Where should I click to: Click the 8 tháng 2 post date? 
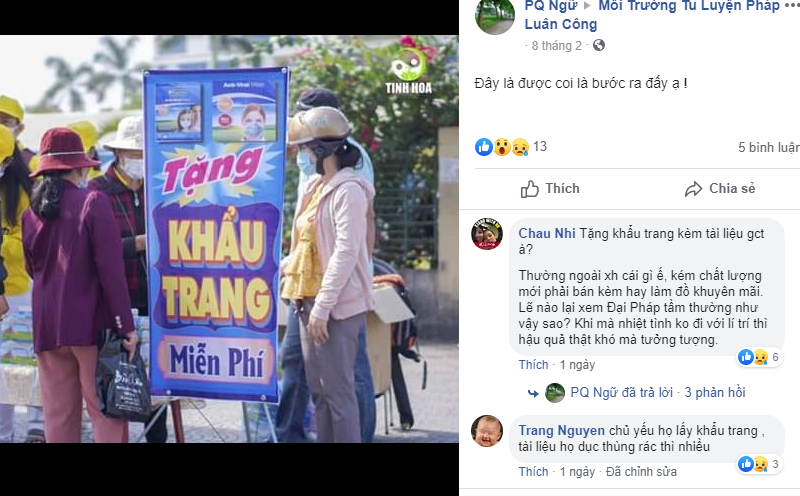coord(557,46)
